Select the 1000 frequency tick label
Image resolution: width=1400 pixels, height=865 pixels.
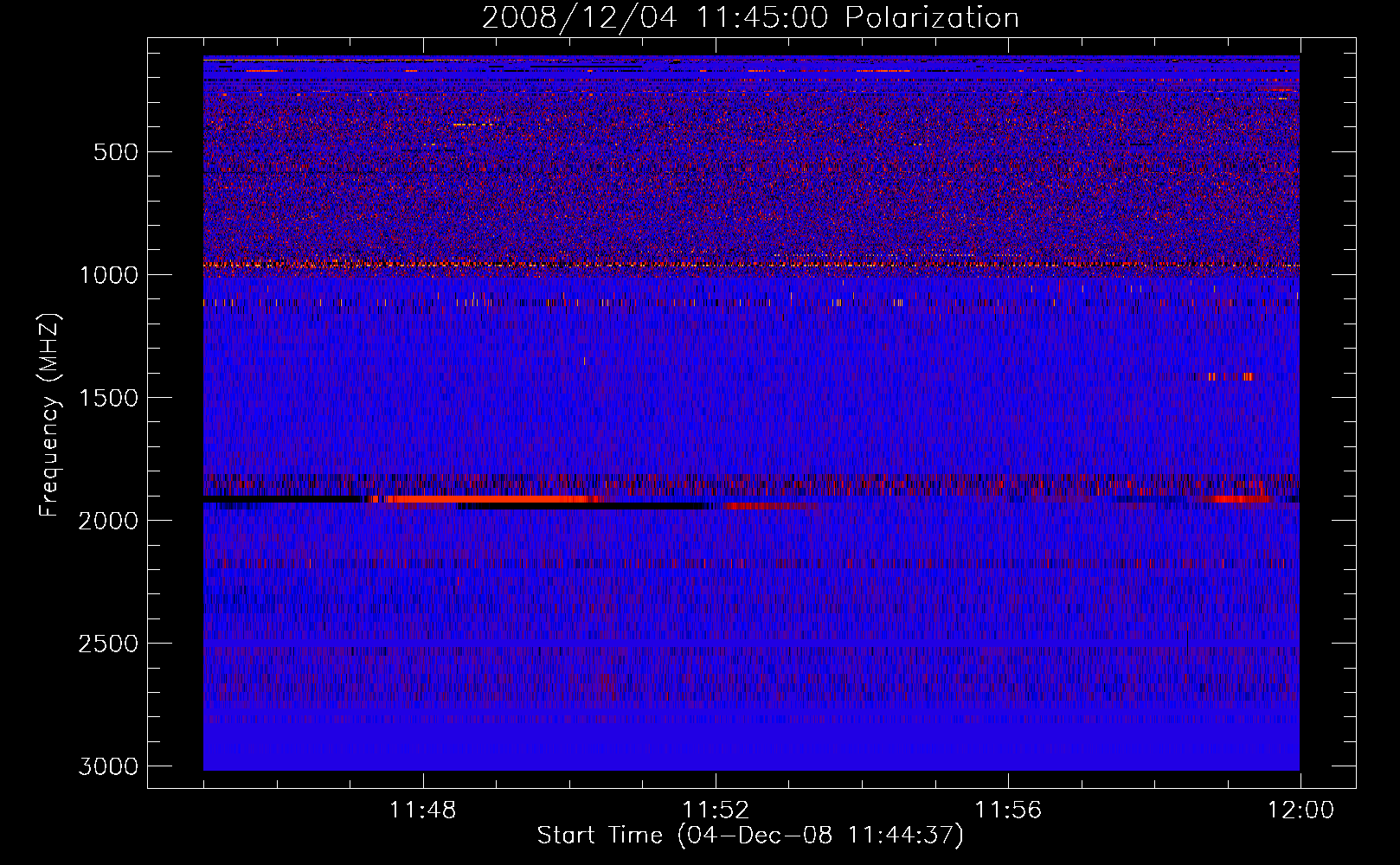pyautogui.click(x=108, y=275)
